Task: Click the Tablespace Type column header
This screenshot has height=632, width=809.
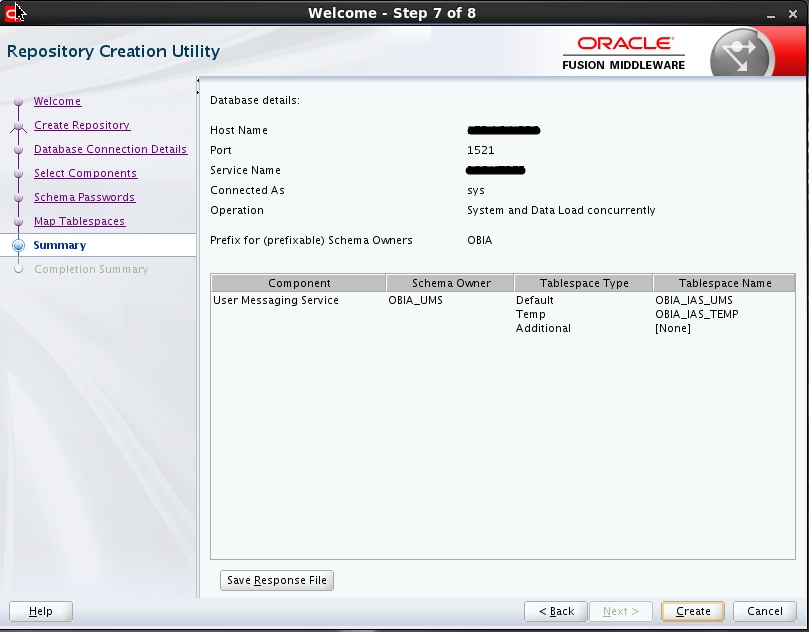Action: coord(584,283)
